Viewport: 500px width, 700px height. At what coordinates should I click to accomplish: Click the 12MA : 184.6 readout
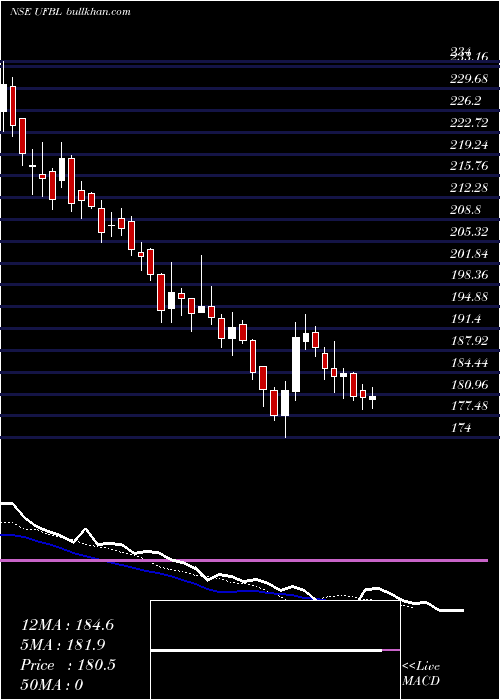[67, 625]
